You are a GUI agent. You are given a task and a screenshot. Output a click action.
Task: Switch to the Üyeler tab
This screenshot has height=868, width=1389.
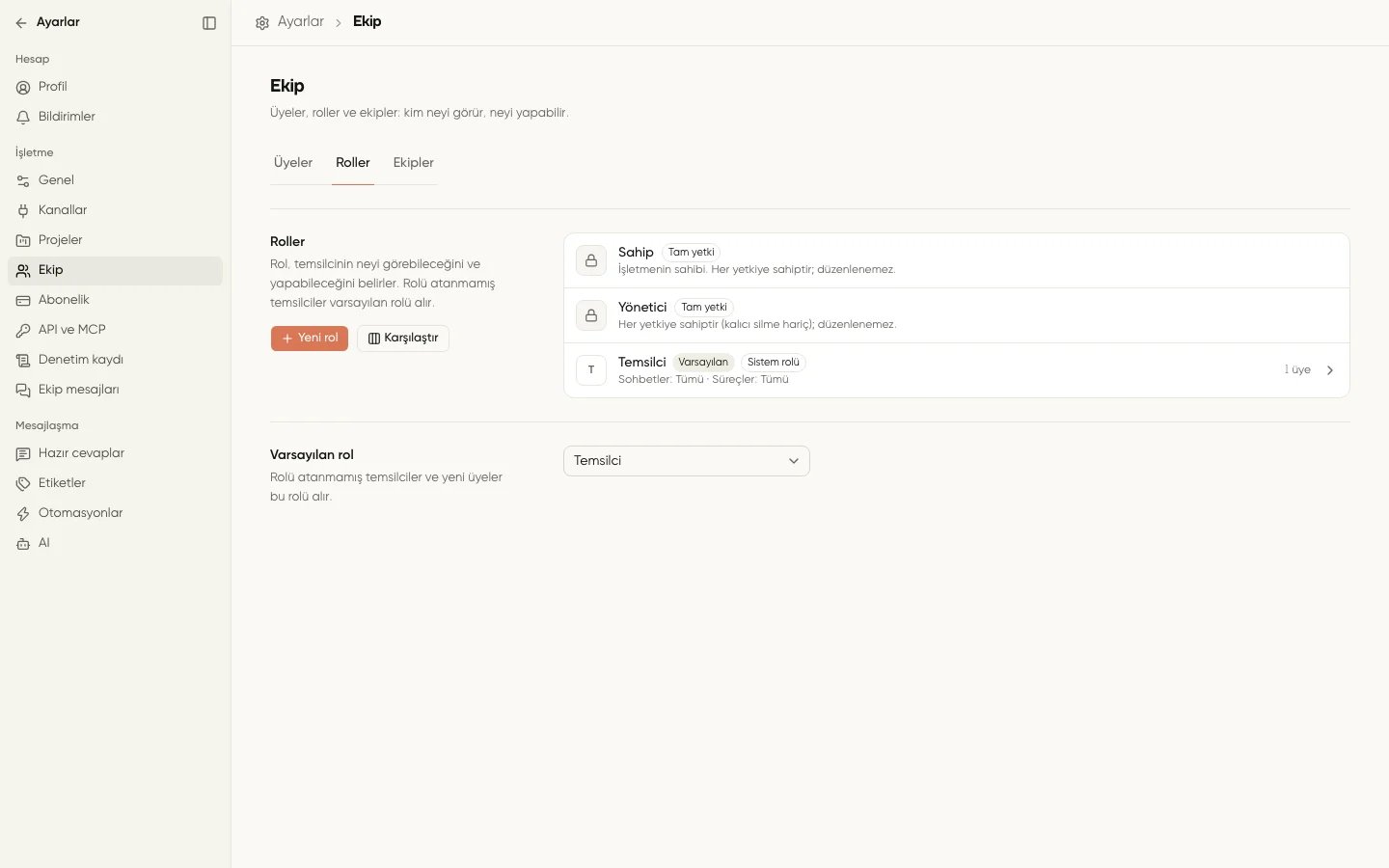click(x=293, y=163)
